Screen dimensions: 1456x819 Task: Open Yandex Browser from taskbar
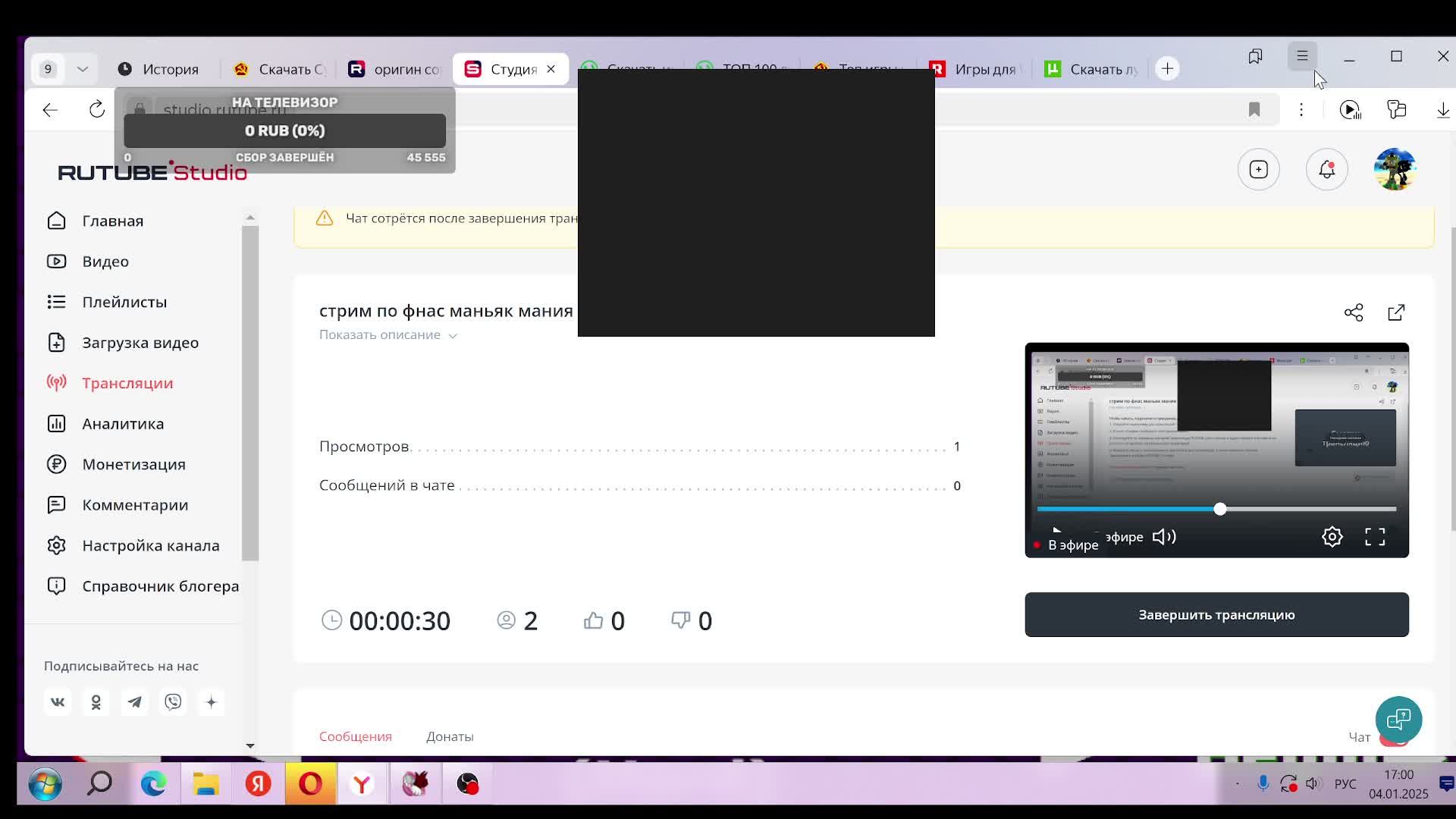[x=362, y=783]
